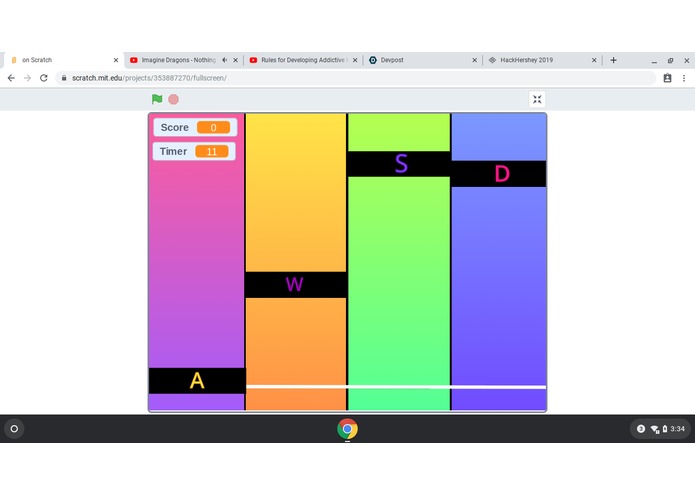Image resolution: width=695 pixels, height=494 pixels.
Task: Click the browser forward arrow
Action: coord(27,78)
